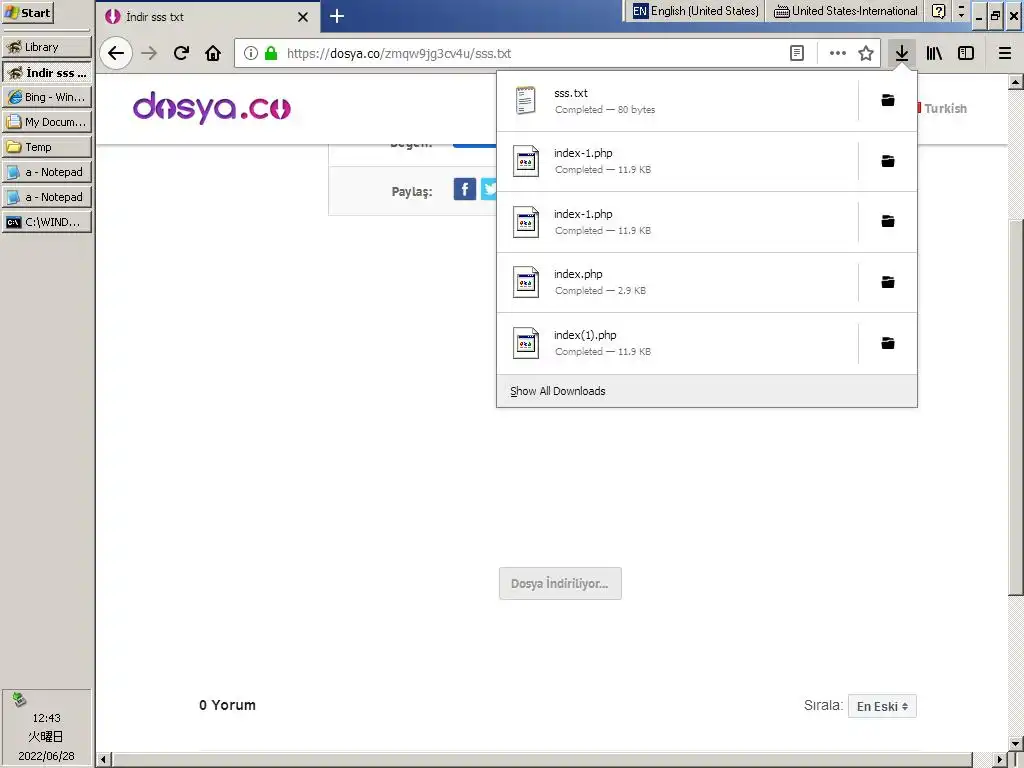This screenshot has width=1024, height=768.
Task: Open containing folder for index.php
Action: pos(888,282)
